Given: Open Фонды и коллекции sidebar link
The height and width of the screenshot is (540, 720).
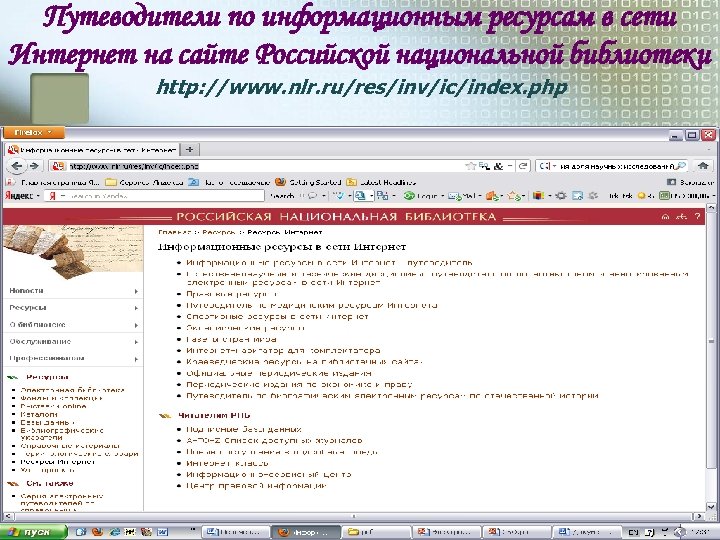Looking at the screenshot, I should tap(62, 398).
